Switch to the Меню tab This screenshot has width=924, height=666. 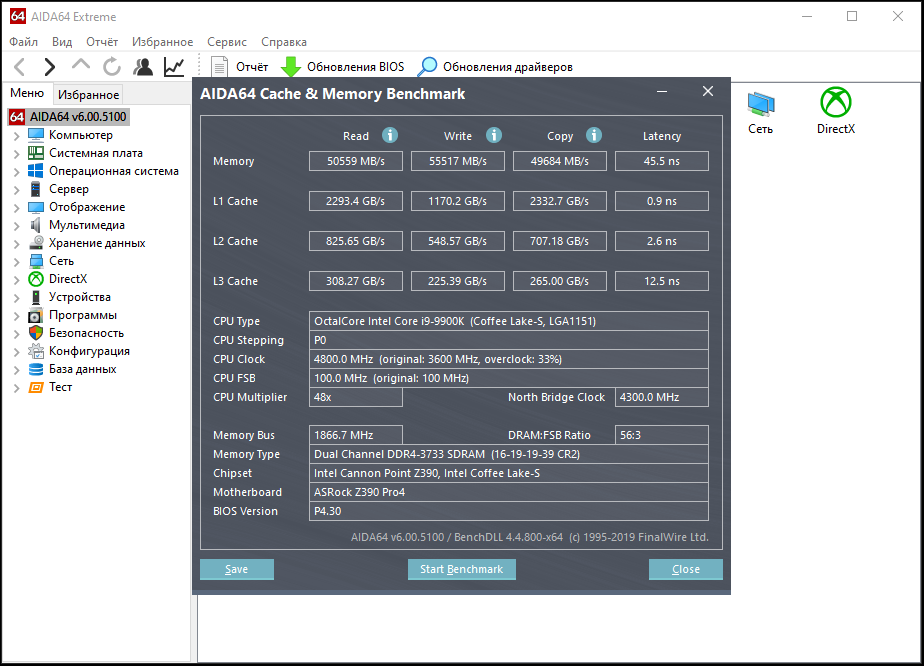pos(27,93)
